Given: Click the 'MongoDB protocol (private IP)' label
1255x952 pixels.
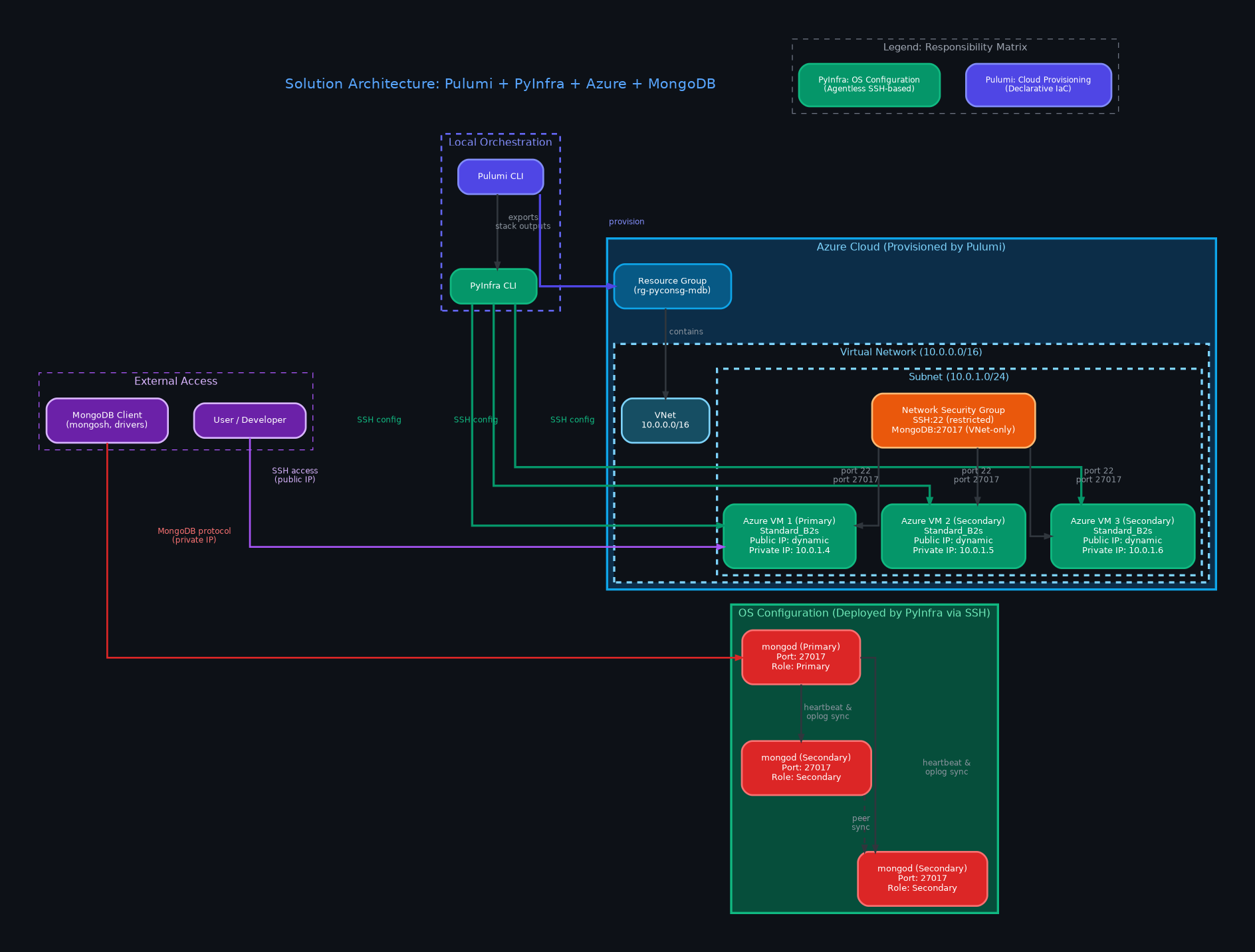Looking at the screenshot, I should click(x=194, y=536).
